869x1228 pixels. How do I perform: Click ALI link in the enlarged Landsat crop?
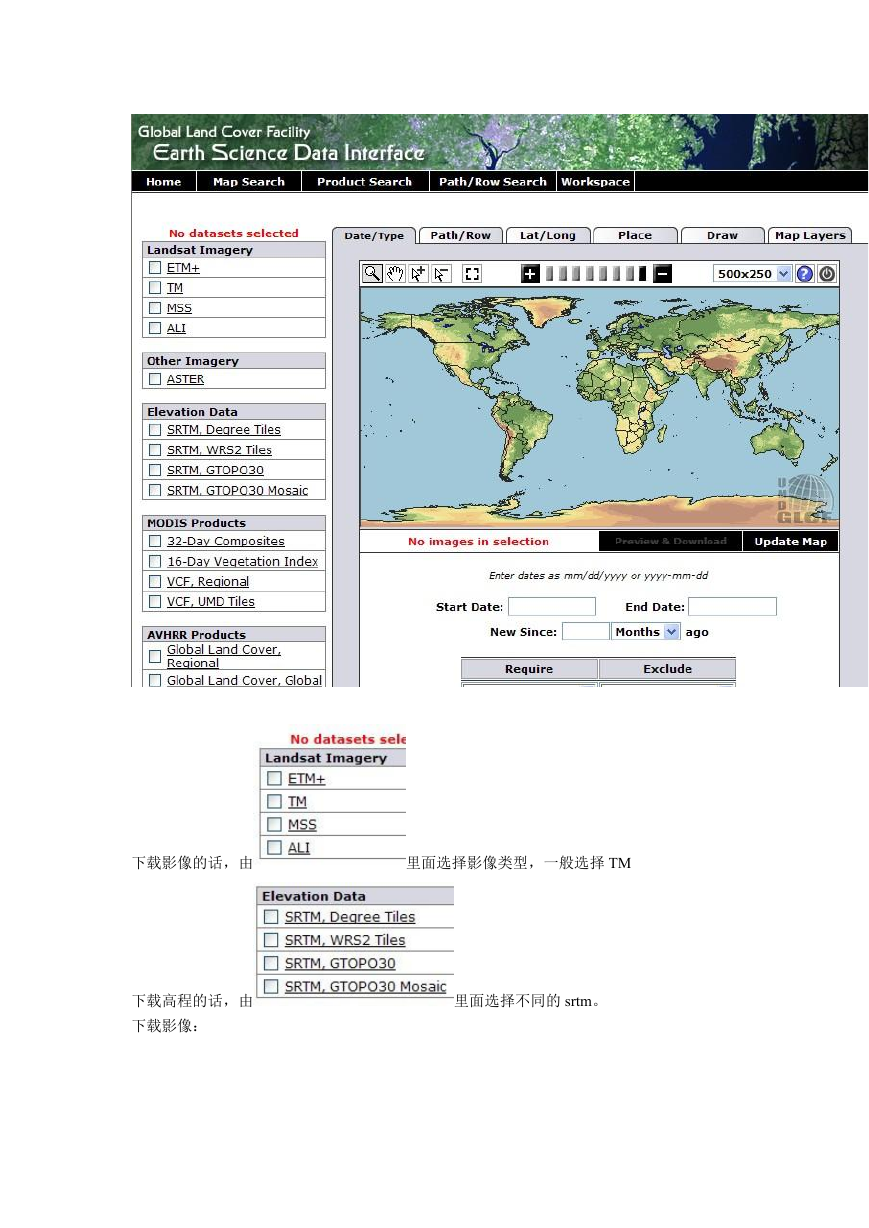(x=299, y=848)
